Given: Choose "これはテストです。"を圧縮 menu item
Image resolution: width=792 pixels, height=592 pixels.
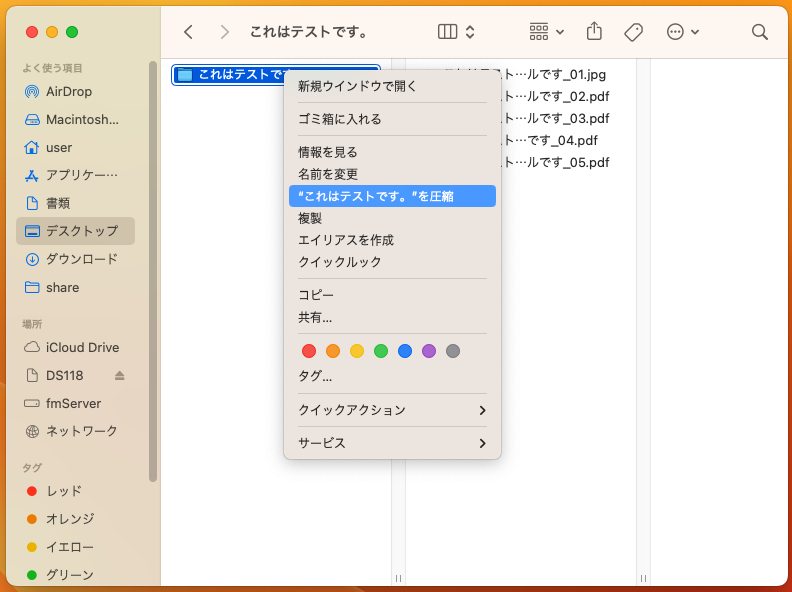Looking at the screenshot, I should pos(392,196).
